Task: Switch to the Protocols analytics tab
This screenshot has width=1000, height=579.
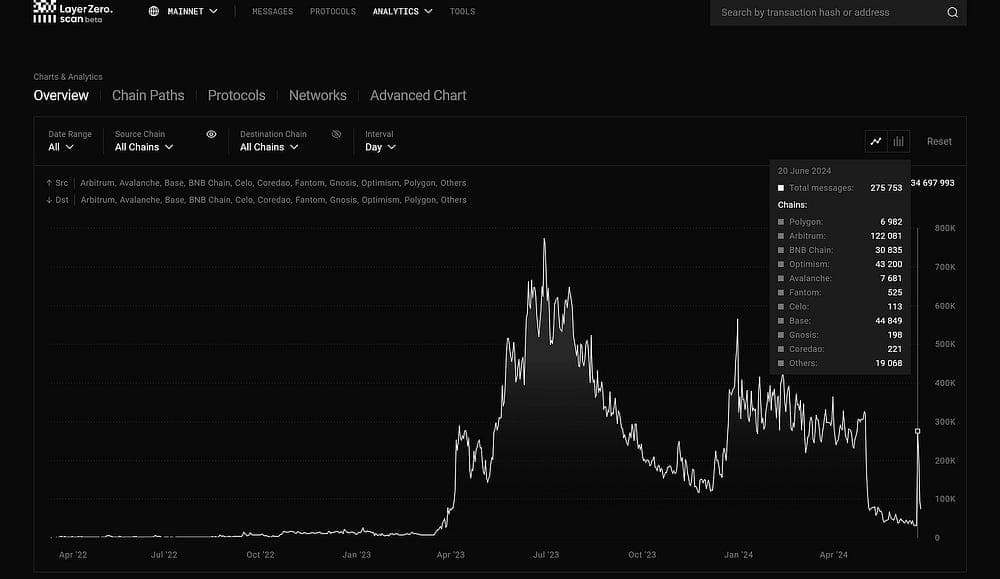Action: point(237,96)
